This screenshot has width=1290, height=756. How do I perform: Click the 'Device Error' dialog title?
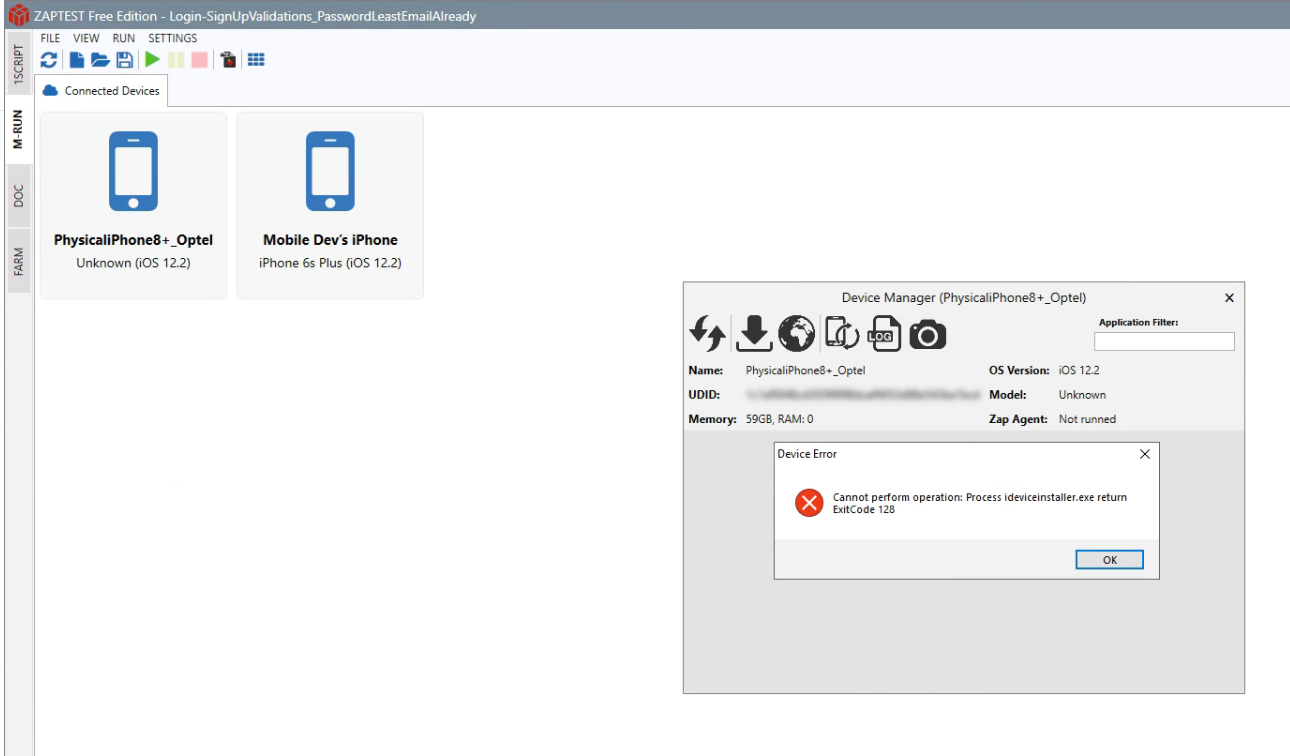tap(807, 454)
